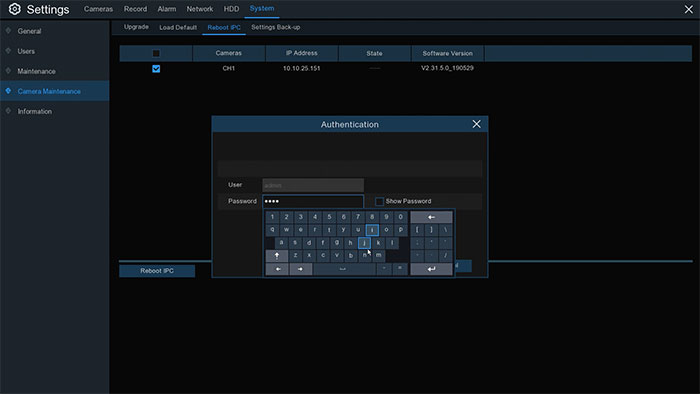Close the Authentication dialog

[476, 124]
